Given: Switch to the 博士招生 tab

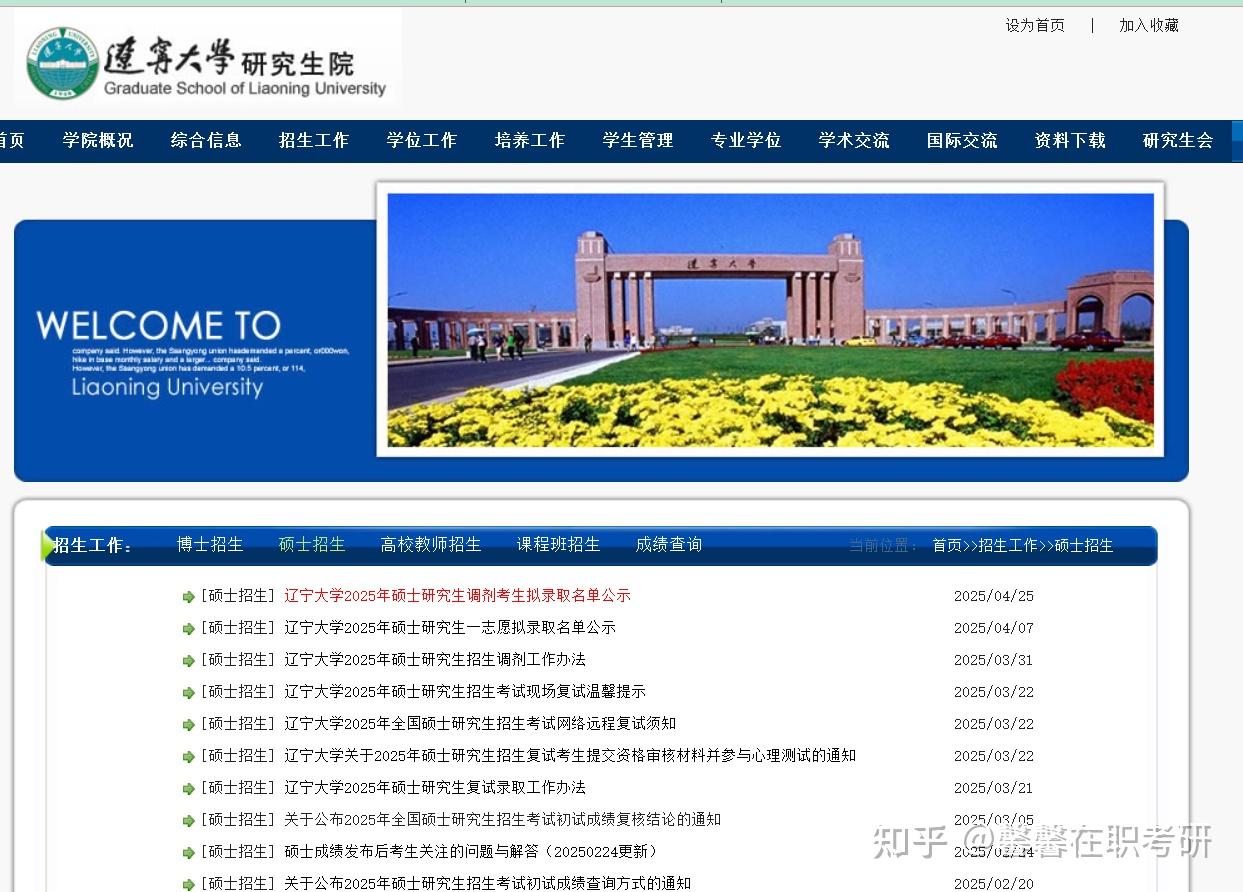Looking at the screenshot, I should (x=210, y=545).
